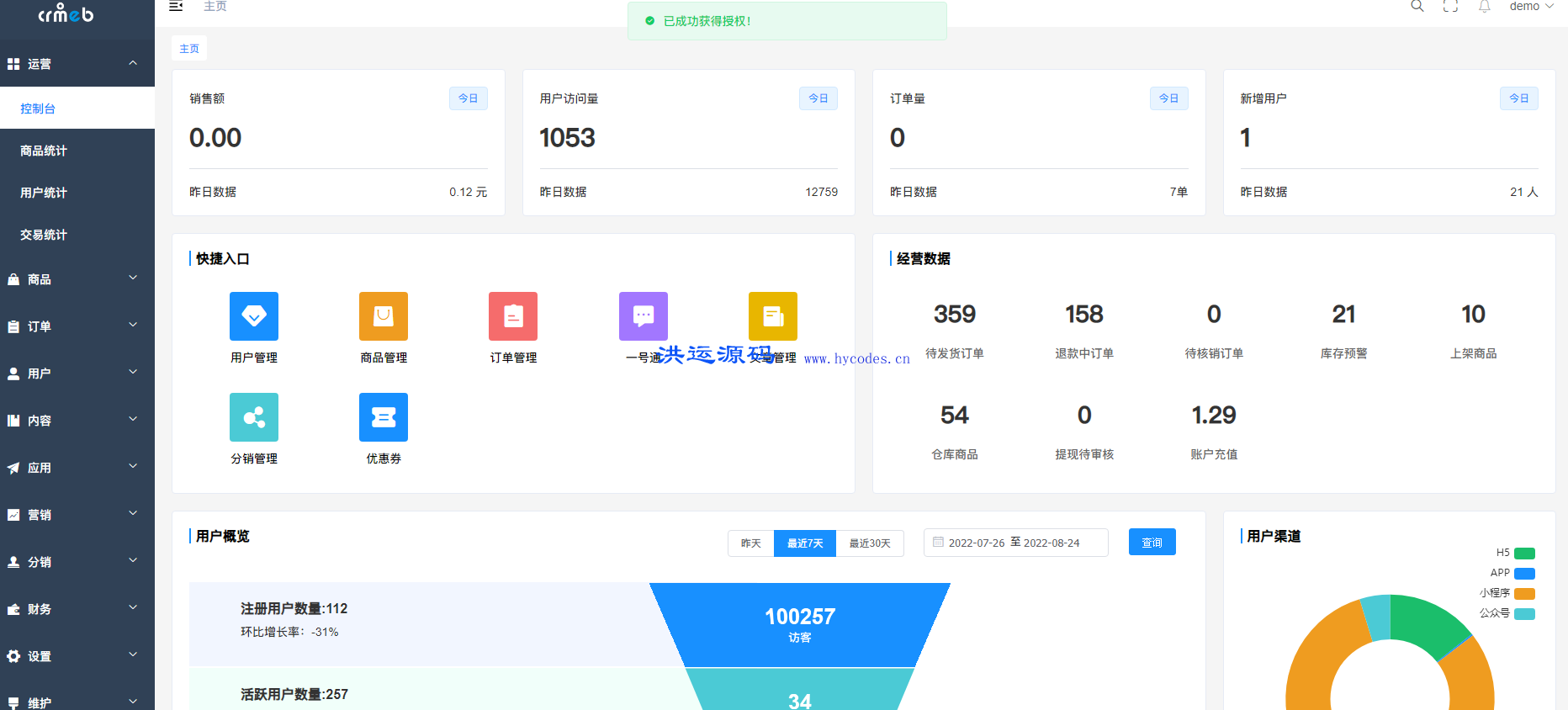Expand the 订单 menu chevron

coord(133,325)
